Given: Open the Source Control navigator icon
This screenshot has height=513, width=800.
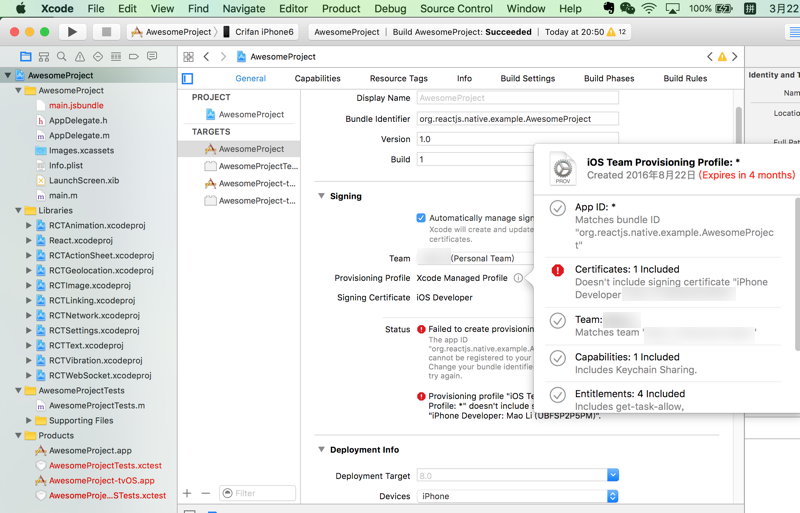Looking at the screenshot, I should click(x=44, y=56).
